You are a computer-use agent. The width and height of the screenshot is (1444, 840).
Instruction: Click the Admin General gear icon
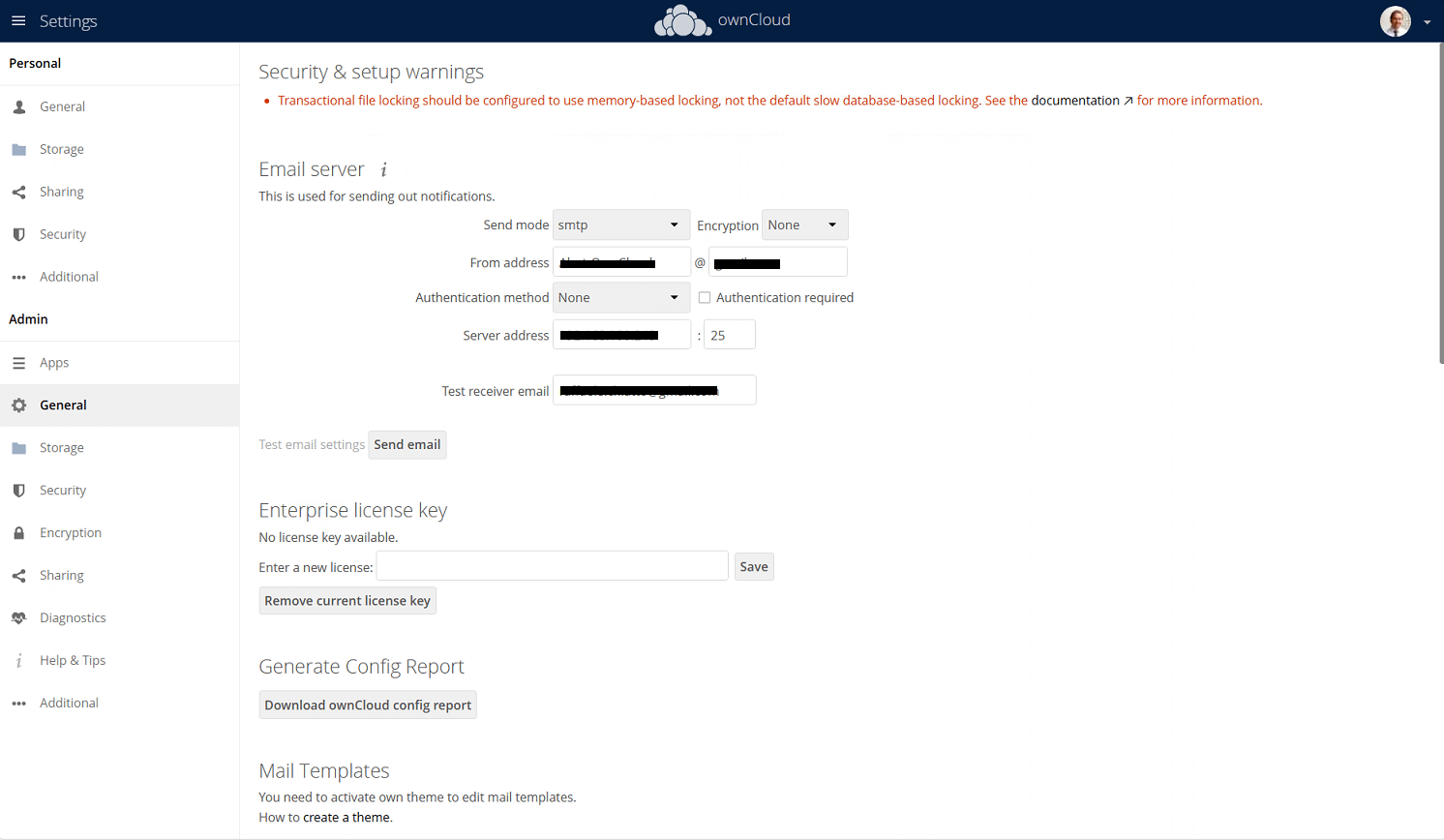(x=18, y=405)
